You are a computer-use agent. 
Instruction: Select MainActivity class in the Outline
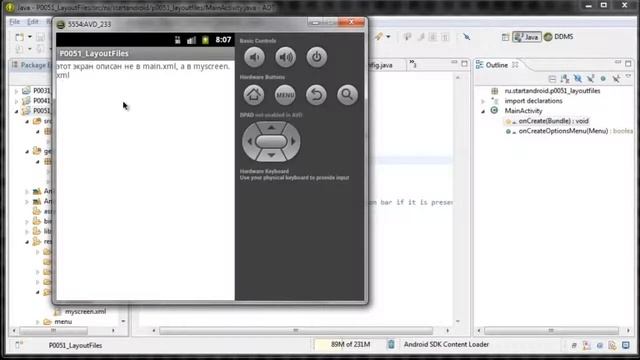tap(523, 111)
